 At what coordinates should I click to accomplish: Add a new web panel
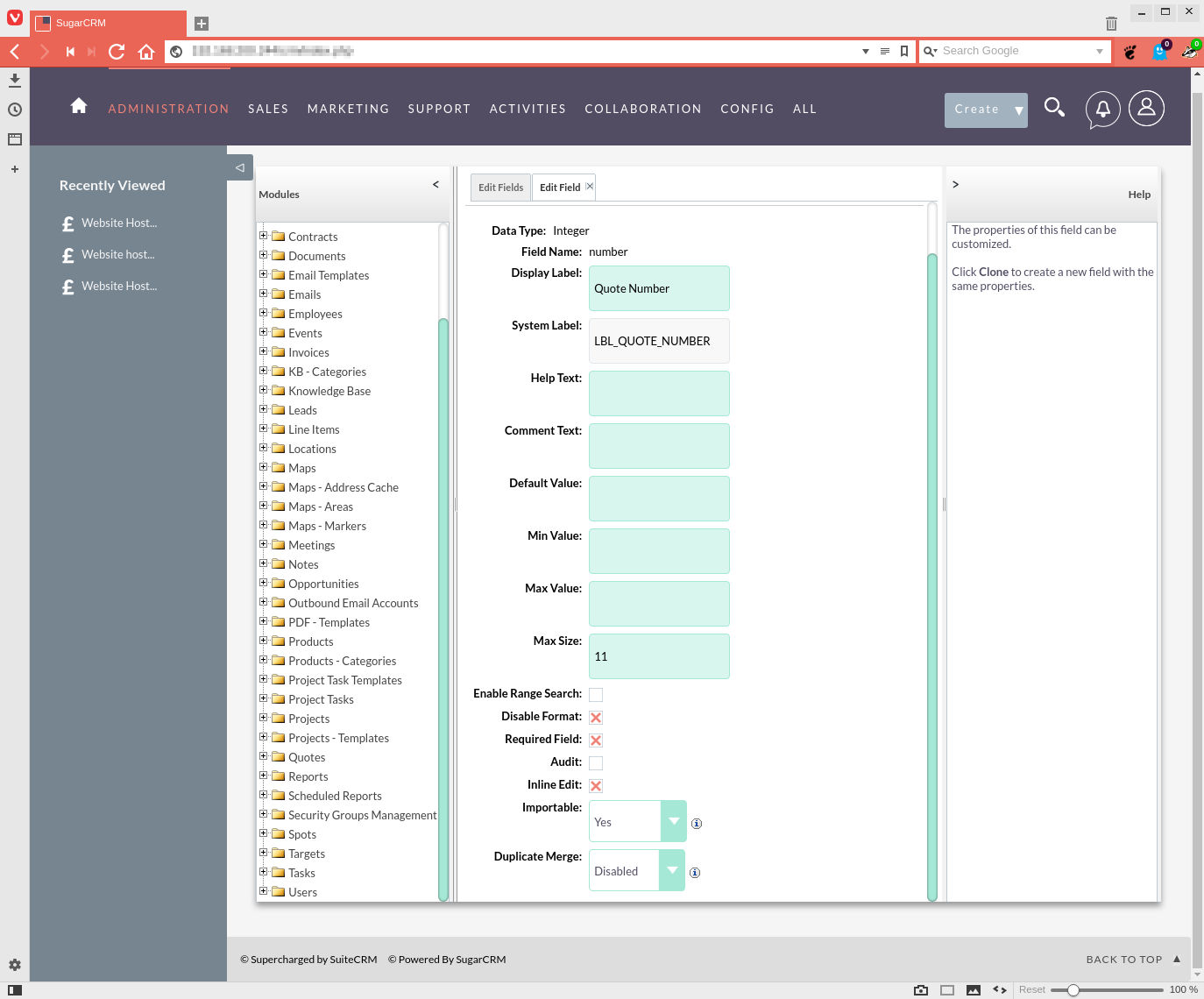[15, 169]
